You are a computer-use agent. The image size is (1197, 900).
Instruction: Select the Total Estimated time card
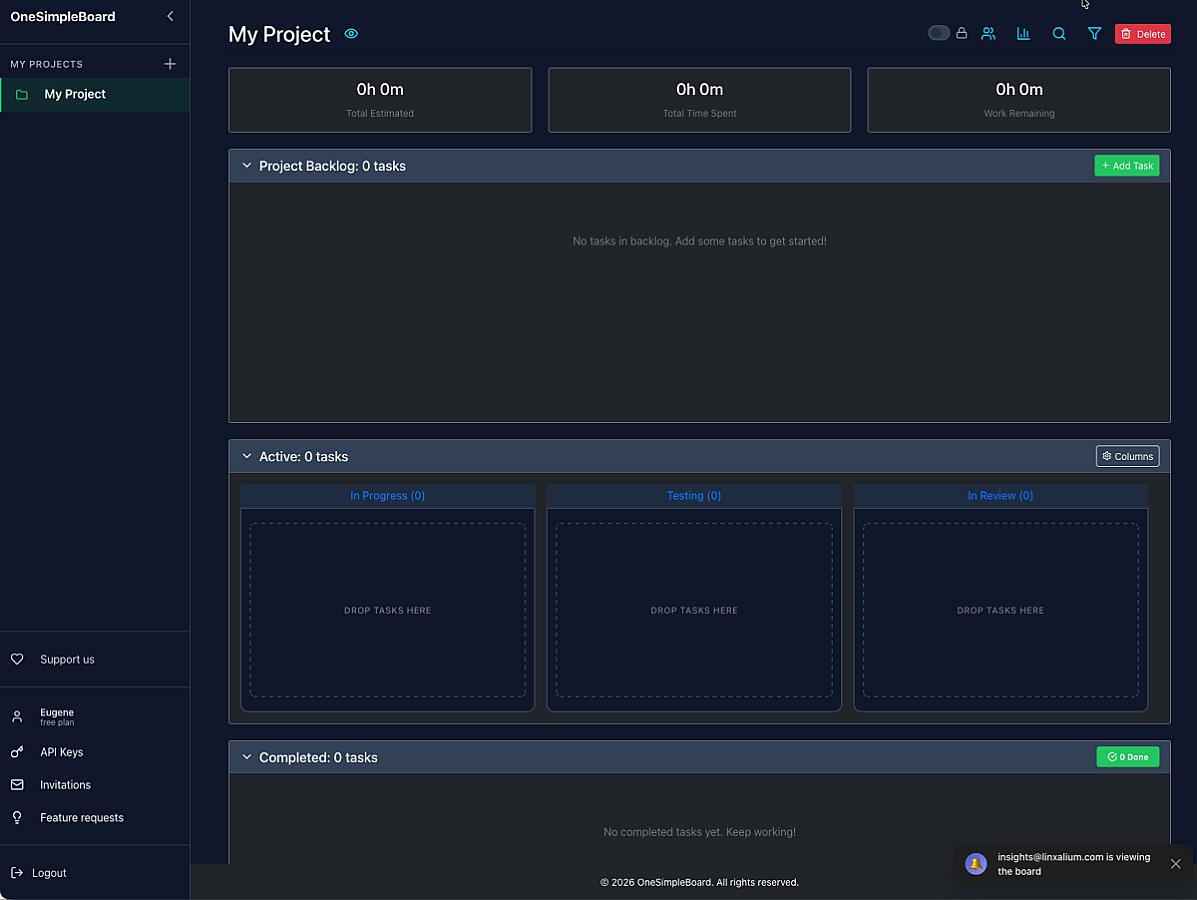(380, 100)
